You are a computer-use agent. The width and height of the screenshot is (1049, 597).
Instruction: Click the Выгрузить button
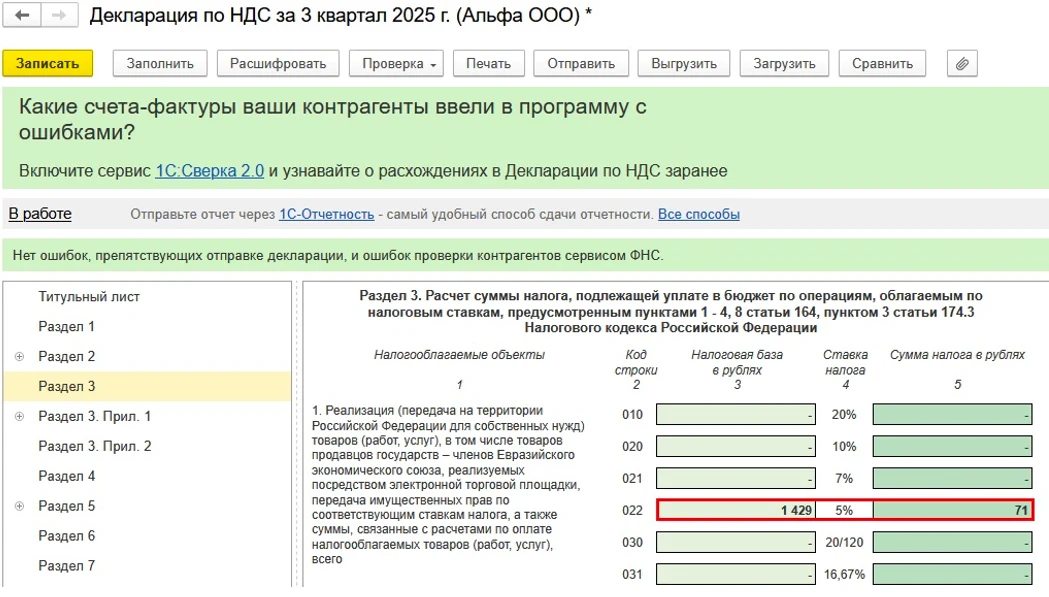click(684, 63)
